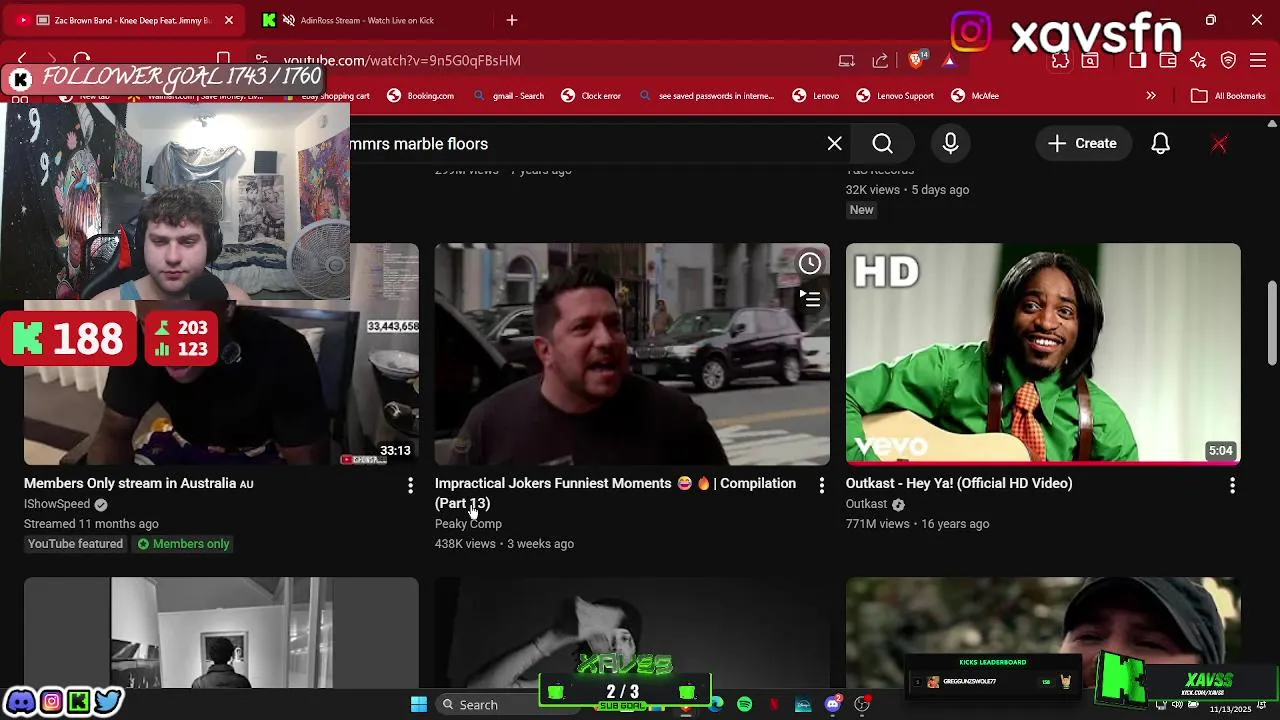Viewport: 1280px width, 720px height.
Task: Open OBS Studio from the taskbar
Action: pos(862,705)
